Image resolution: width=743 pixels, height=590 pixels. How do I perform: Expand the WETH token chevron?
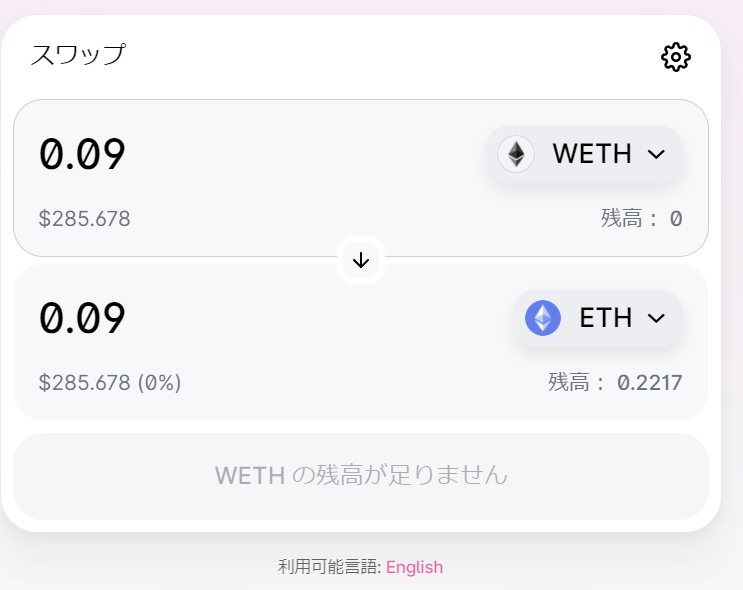pyautogui.click(x=656, y=154)
